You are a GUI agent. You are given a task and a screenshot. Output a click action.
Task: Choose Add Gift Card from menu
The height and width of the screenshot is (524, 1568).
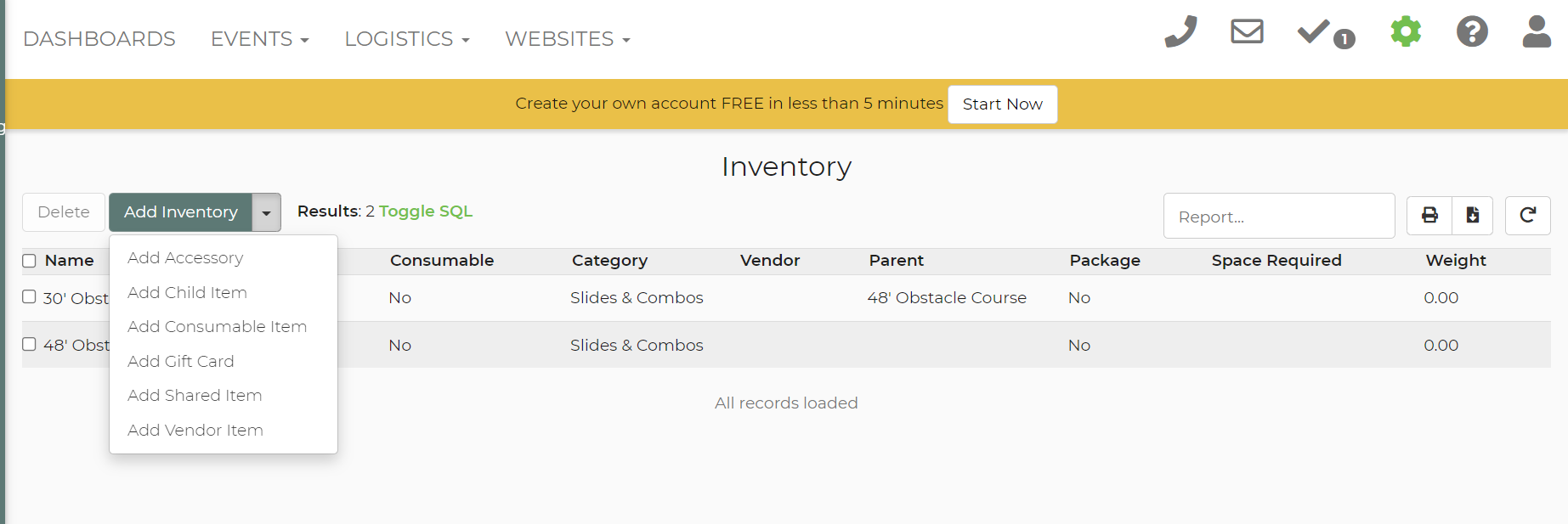(x=180, y=362)
